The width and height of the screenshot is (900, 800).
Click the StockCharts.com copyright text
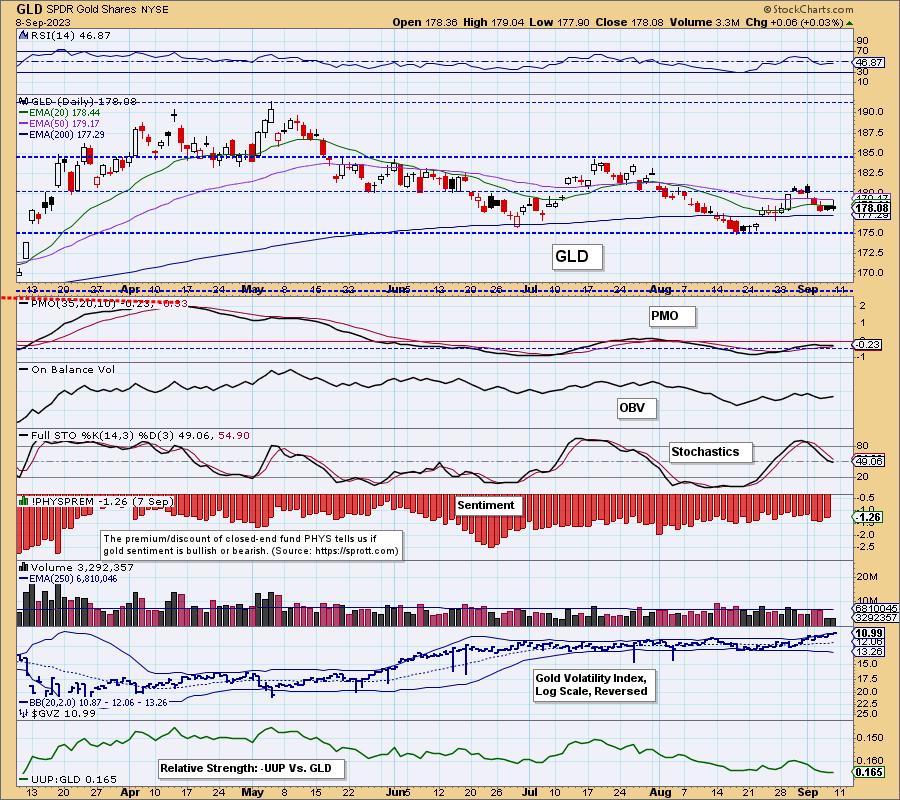(x=808, y=9)
